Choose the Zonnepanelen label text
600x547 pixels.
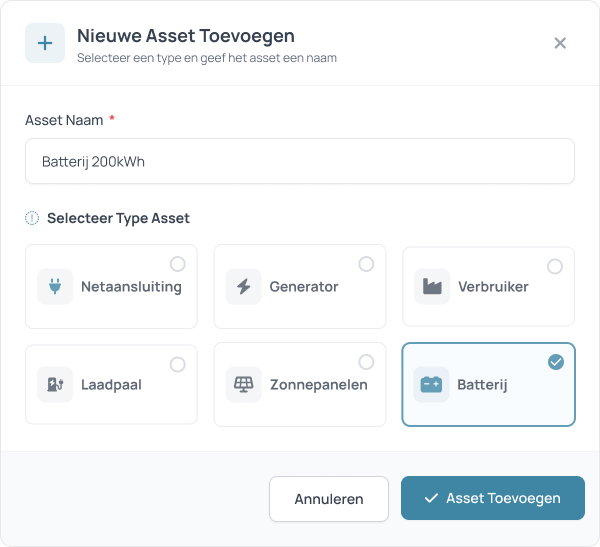click(x=318, y=385)
